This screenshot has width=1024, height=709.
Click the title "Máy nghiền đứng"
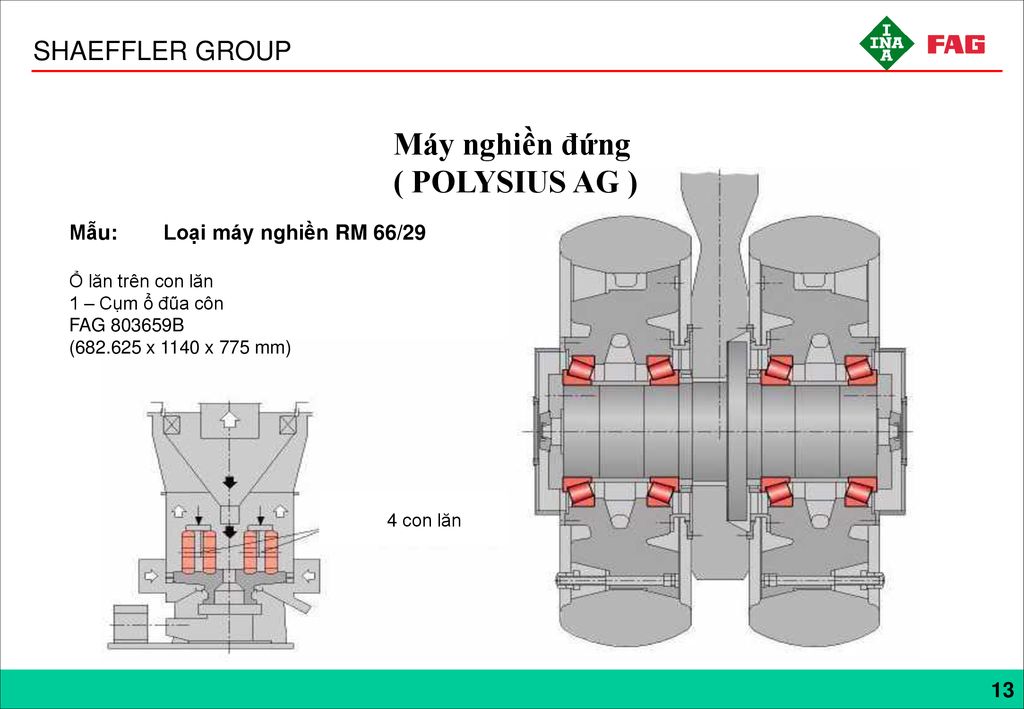tap(513, 145)
